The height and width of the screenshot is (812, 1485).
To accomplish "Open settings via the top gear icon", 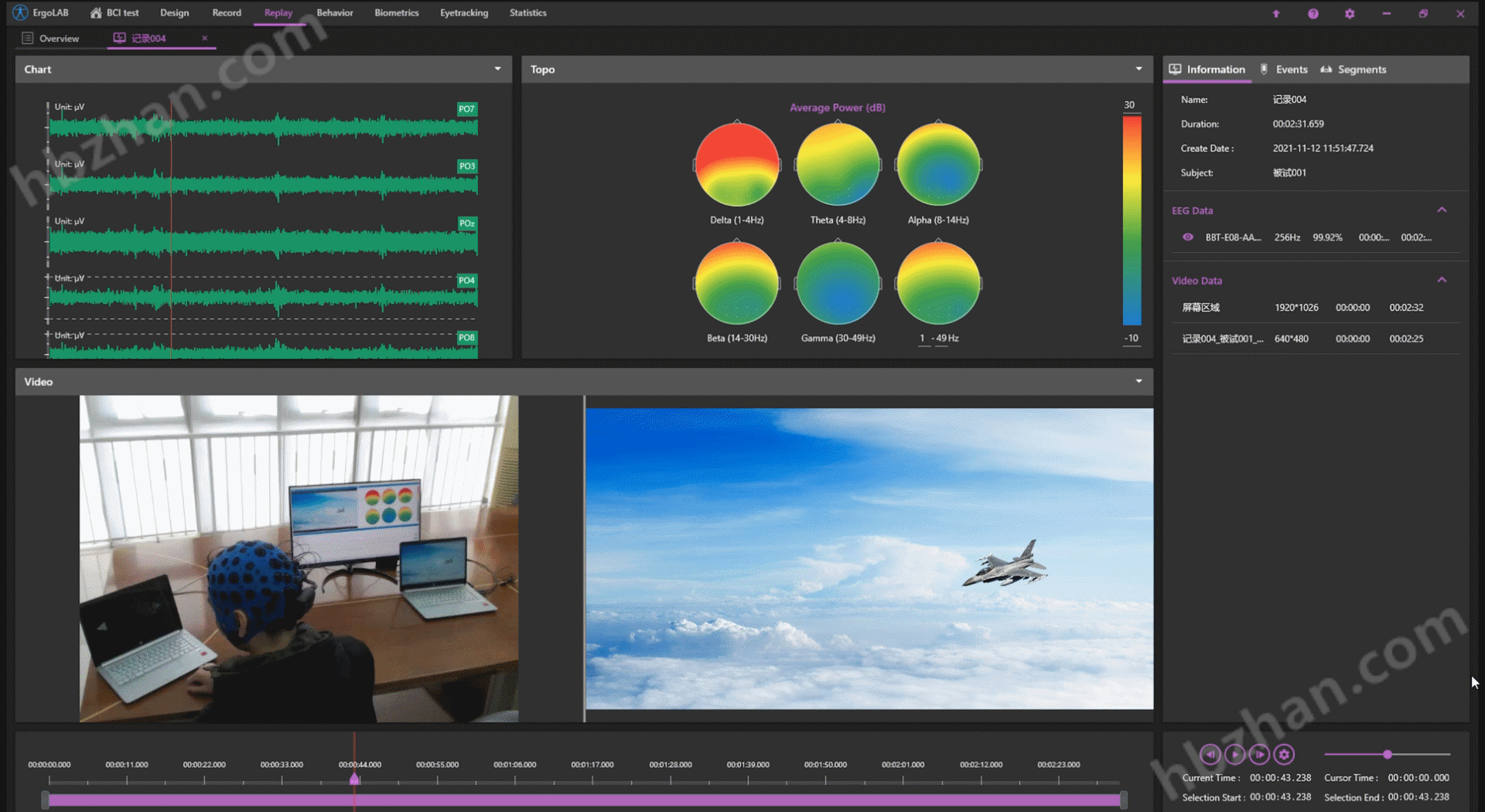I will pyautogui.click(x=1350, y=14).
